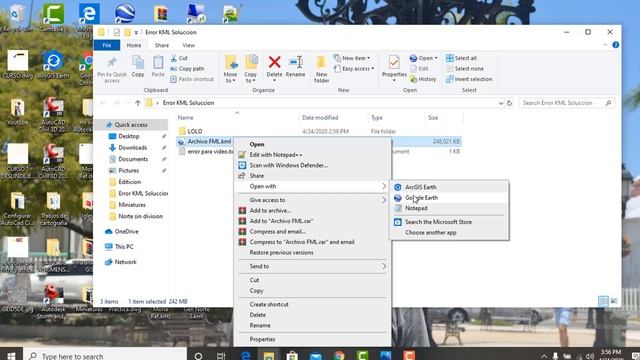Click the address bar path Error KML Solucion
640x360 pixels.
coord(188,103)
